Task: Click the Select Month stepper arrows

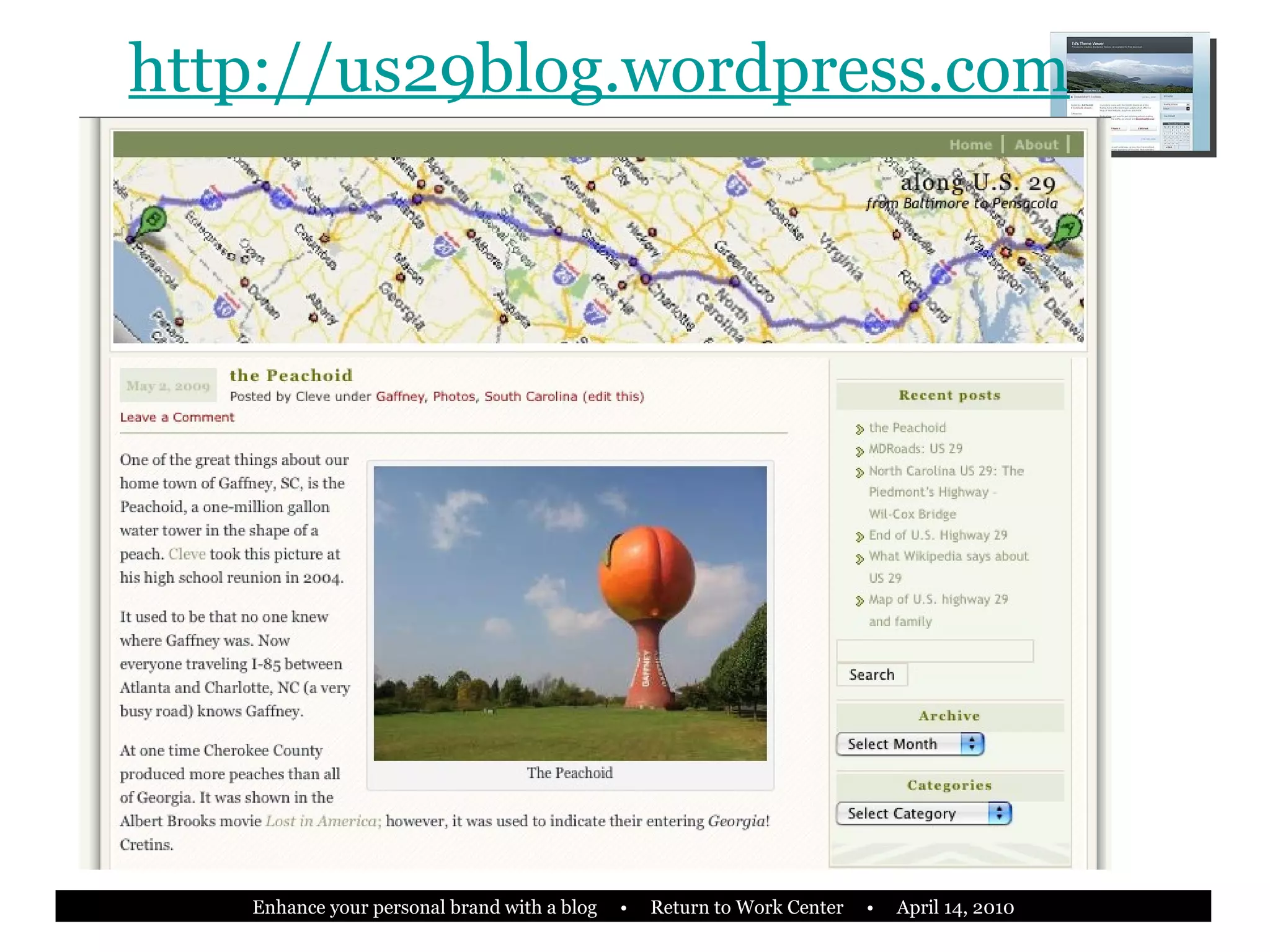Action: pos(972,744)
